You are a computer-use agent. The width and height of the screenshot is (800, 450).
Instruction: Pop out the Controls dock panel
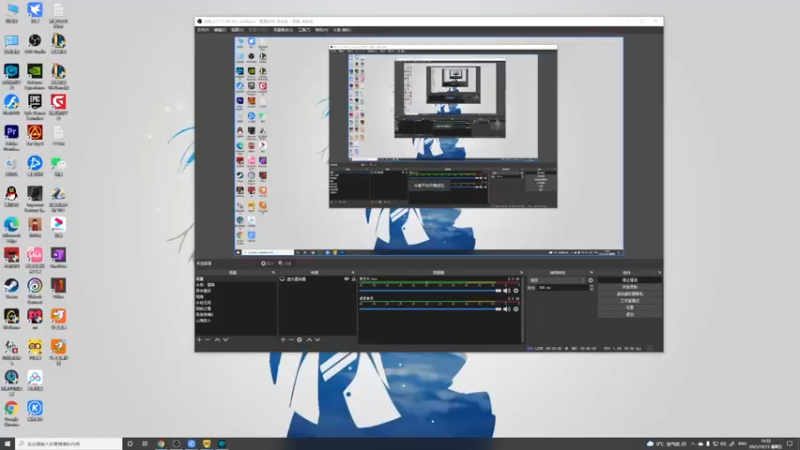pos(659,273)
